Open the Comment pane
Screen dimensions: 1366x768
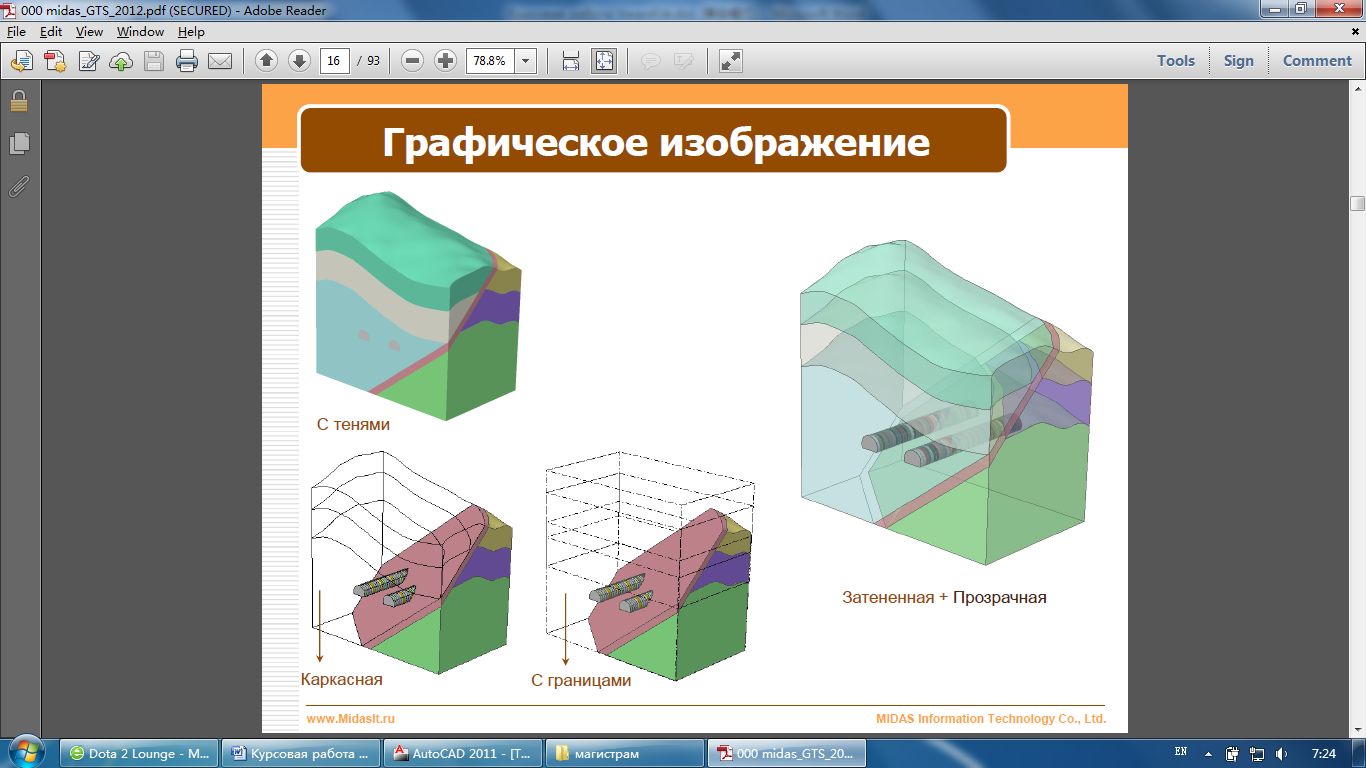point(1317,61)
